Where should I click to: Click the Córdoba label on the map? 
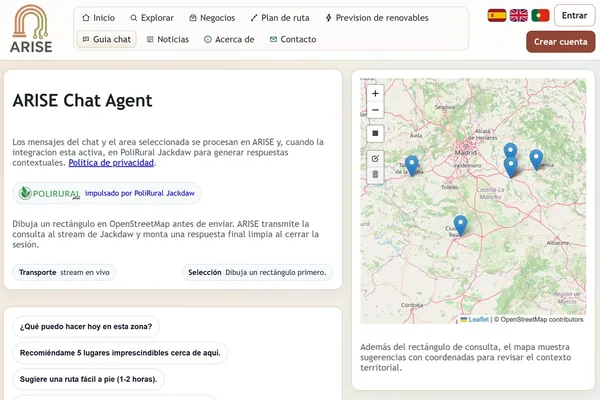[412, 305]
